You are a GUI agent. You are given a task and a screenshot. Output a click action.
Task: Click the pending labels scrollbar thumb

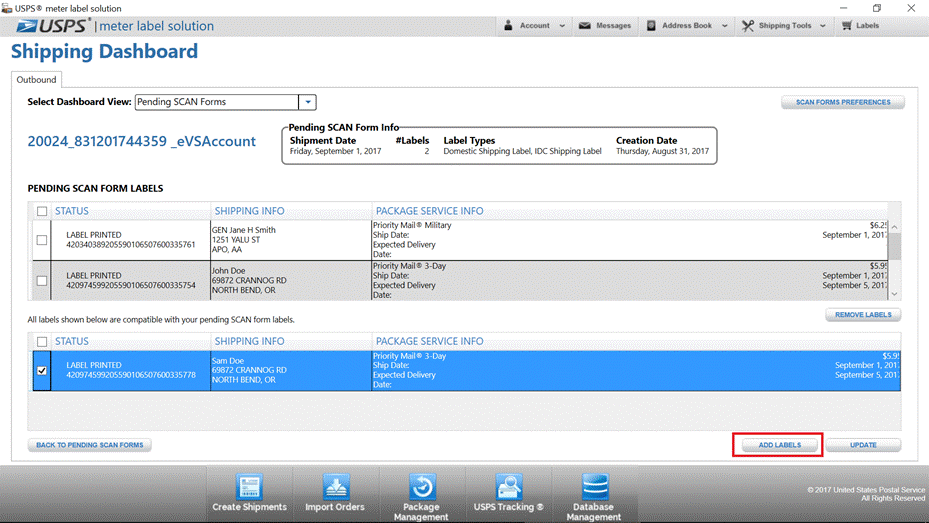895,246
